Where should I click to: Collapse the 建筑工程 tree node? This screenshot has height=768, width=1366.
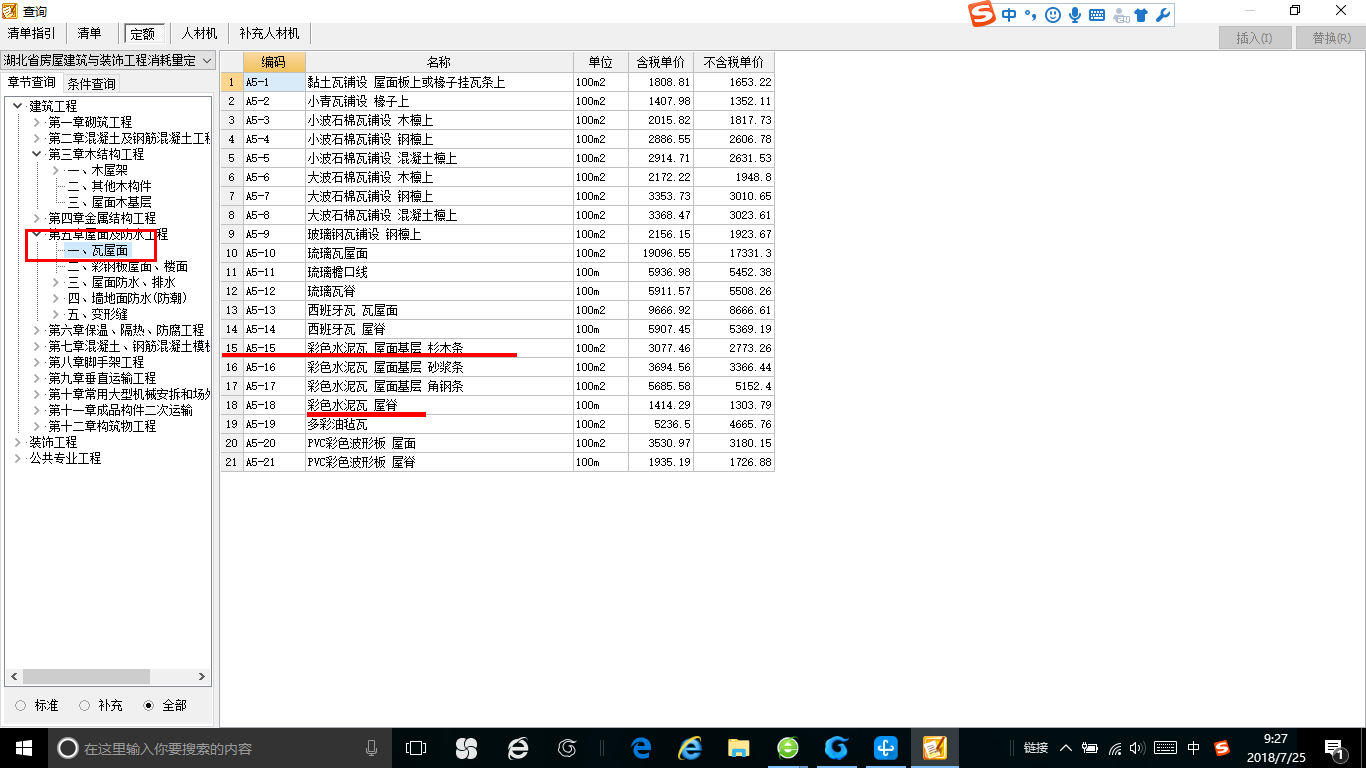pyautogui.click(x=19, y=106)
